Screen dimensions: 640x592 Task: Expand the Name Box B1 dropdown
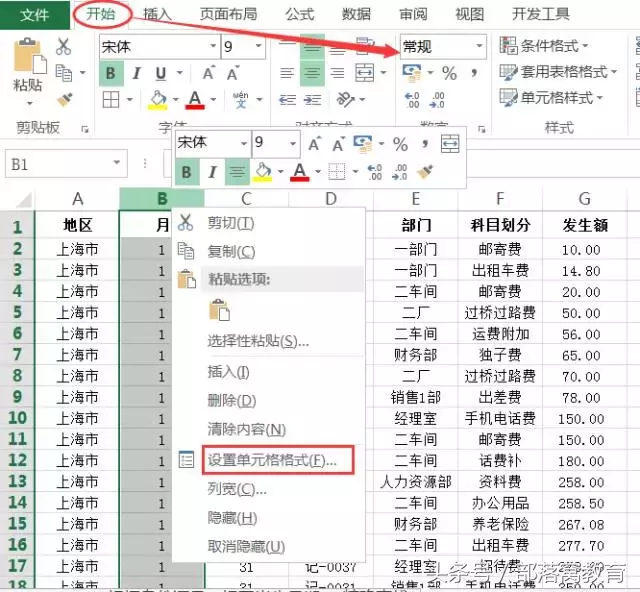(x=117, y=163)
